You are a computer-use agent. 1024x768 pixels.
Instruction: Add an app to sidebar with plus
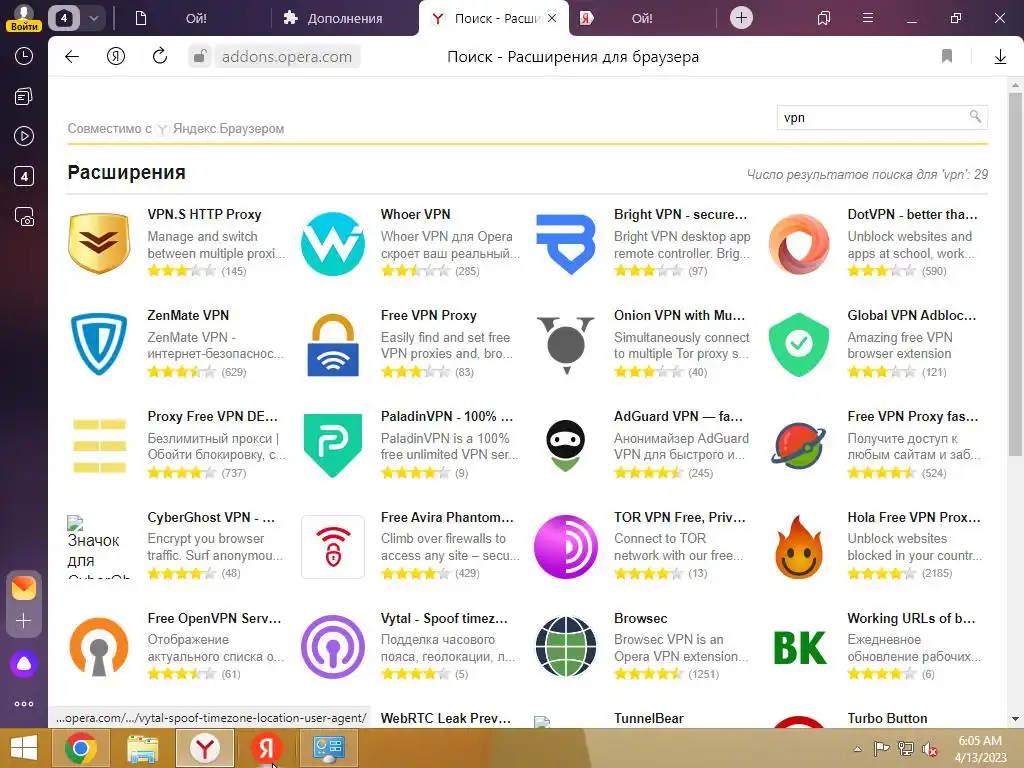(x=24, y=620)
